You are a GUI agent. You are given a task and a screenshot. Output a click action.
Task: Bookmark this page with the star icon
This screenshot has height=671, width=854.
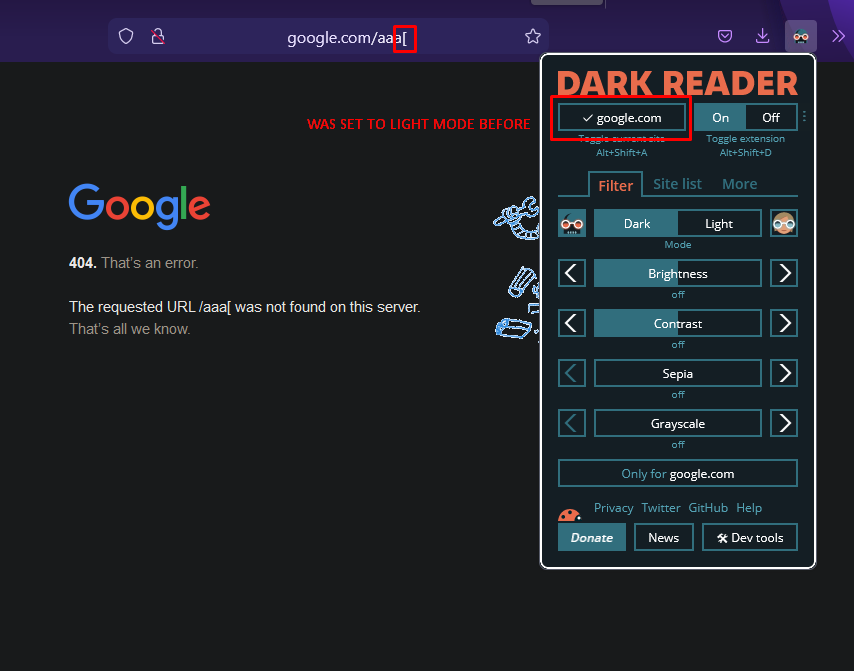point(533,36)
